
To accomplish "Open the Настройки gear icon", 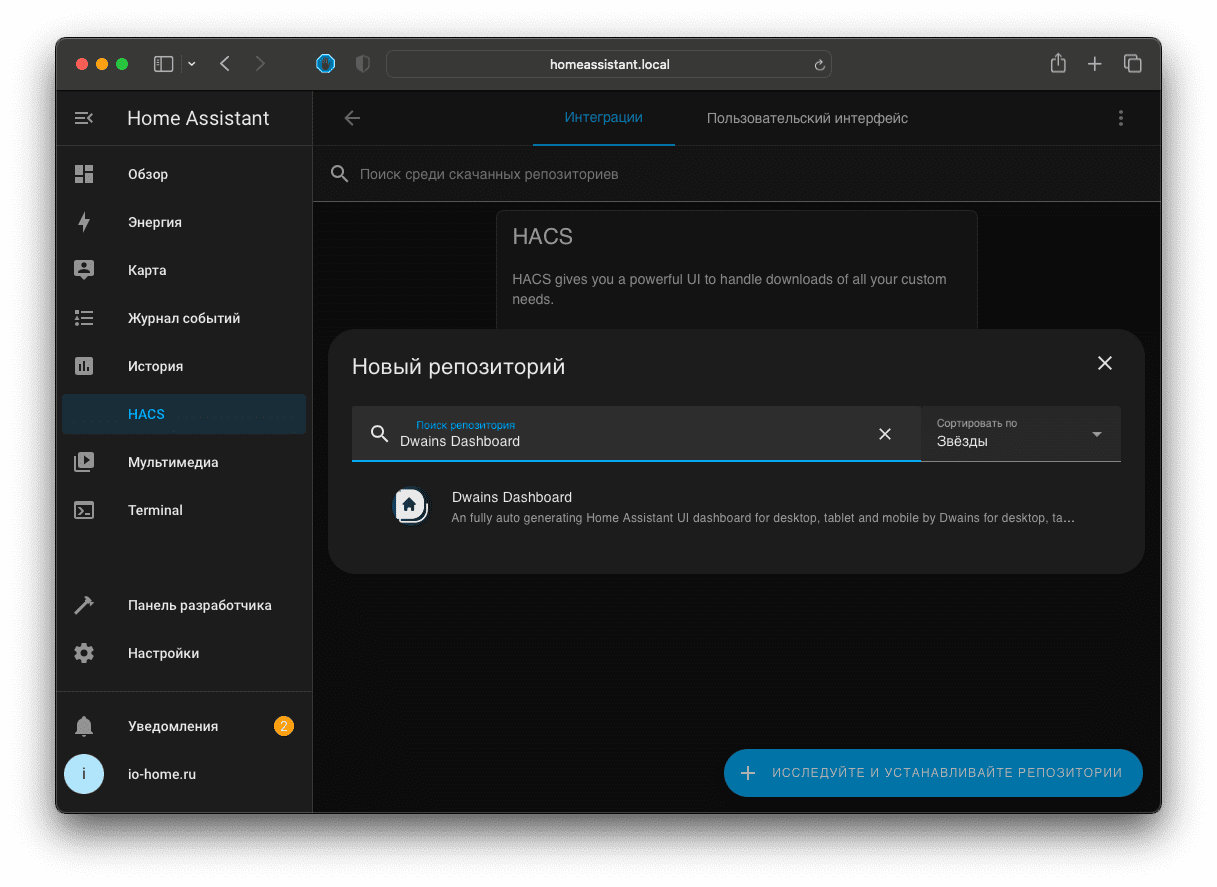I will (84, 653).
